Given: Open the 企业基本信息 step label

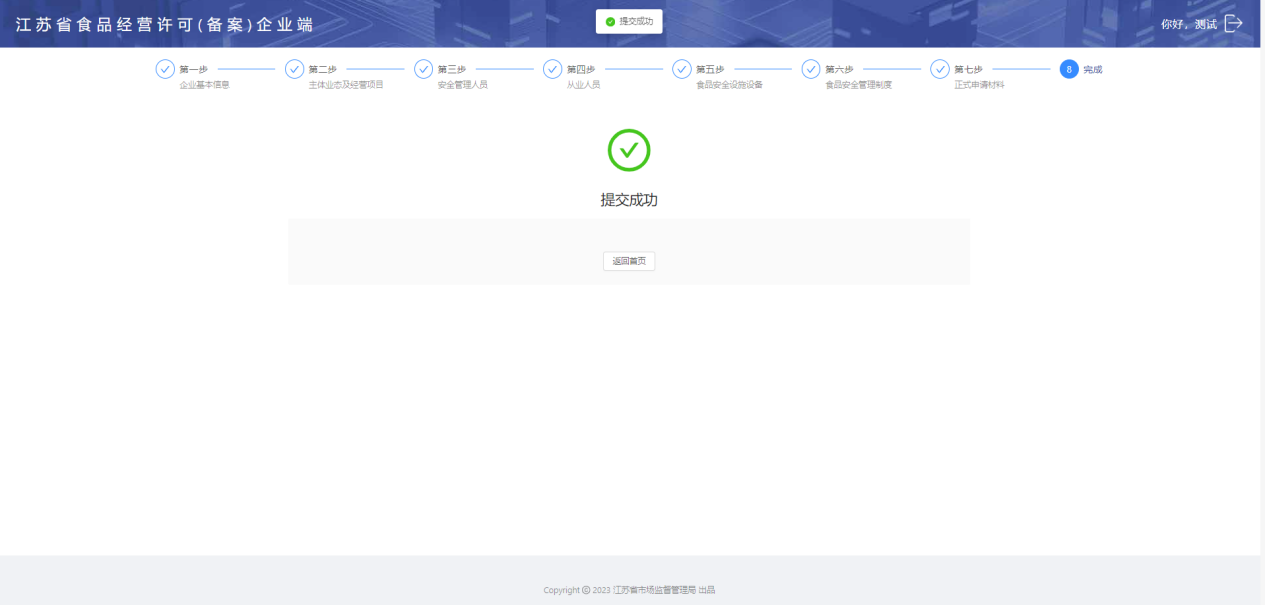Looking at the screenshot, I should [x=204, y=85].
